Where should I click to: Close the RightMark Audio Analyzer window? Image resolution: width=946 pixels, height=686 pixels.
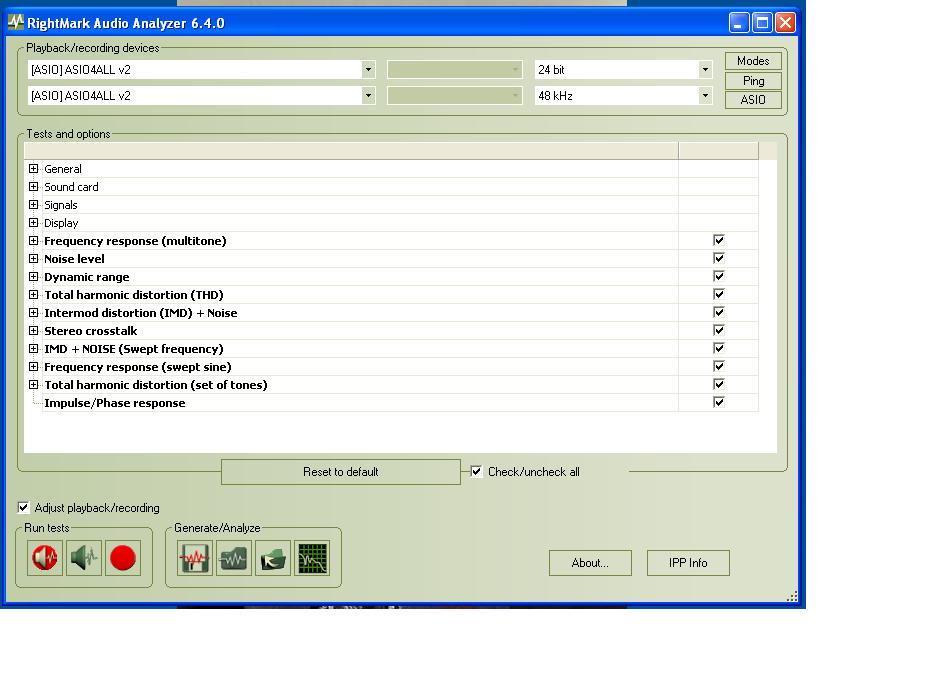pyautogui.click(x=785, y=23)
